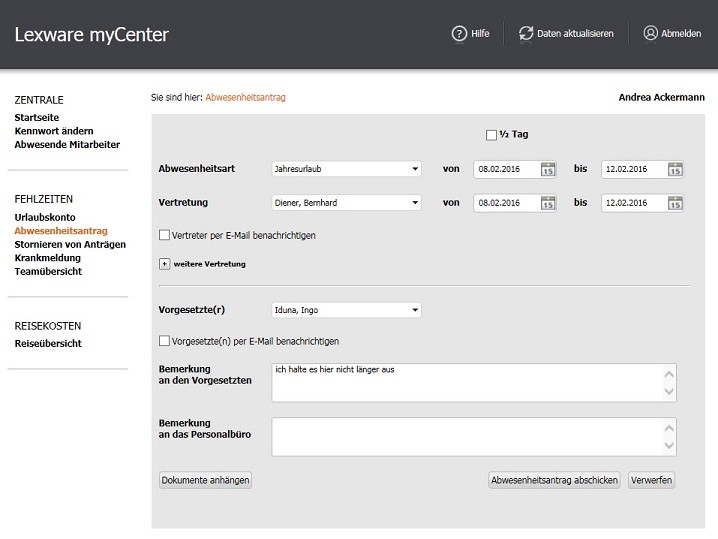Open Teamübersicht in the sidebar
Viewport: 718px width, 539px height.
point(48,272)
